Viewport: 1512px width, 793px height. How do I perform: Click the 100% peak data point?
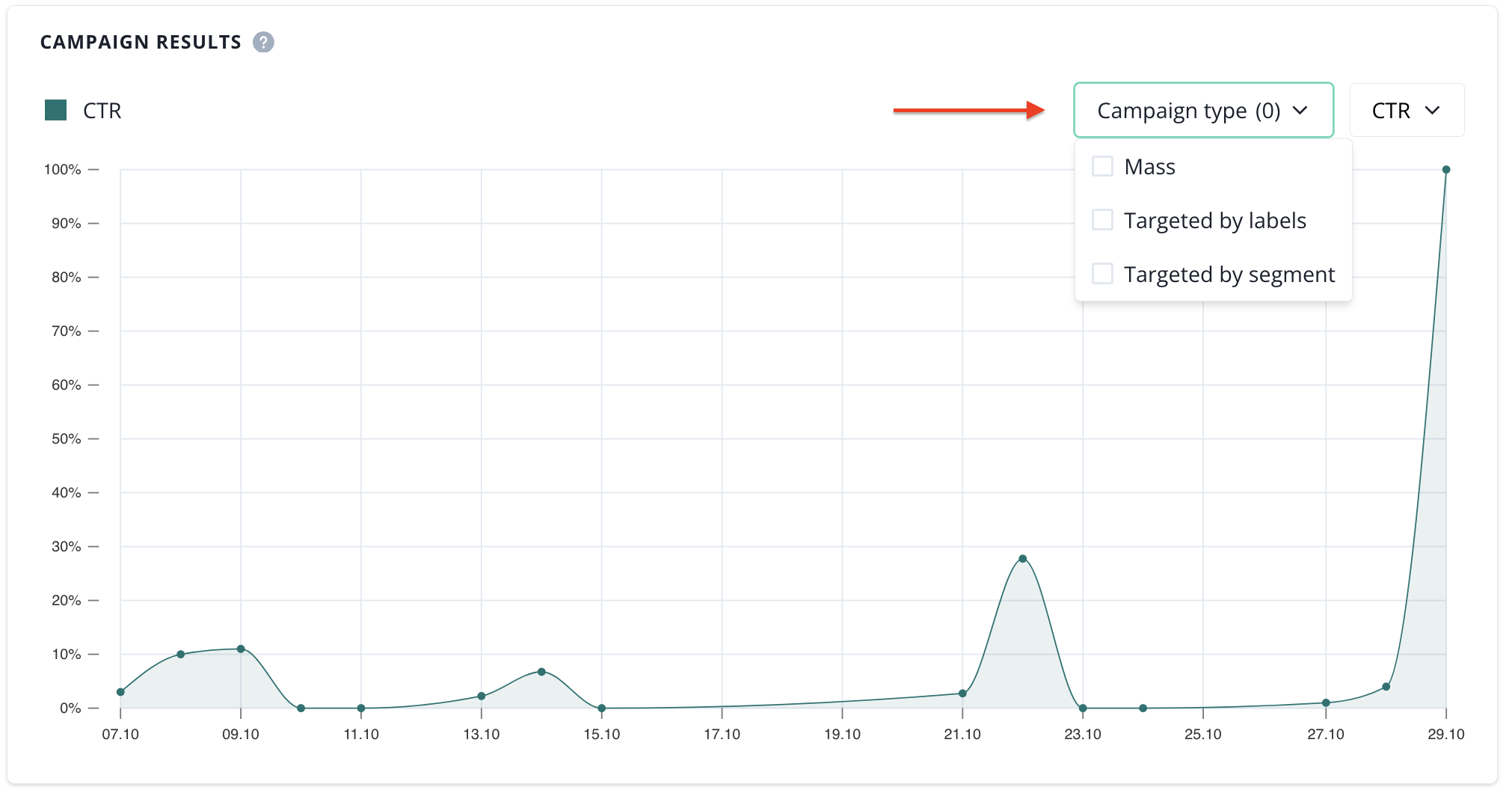click(1446, 170)
